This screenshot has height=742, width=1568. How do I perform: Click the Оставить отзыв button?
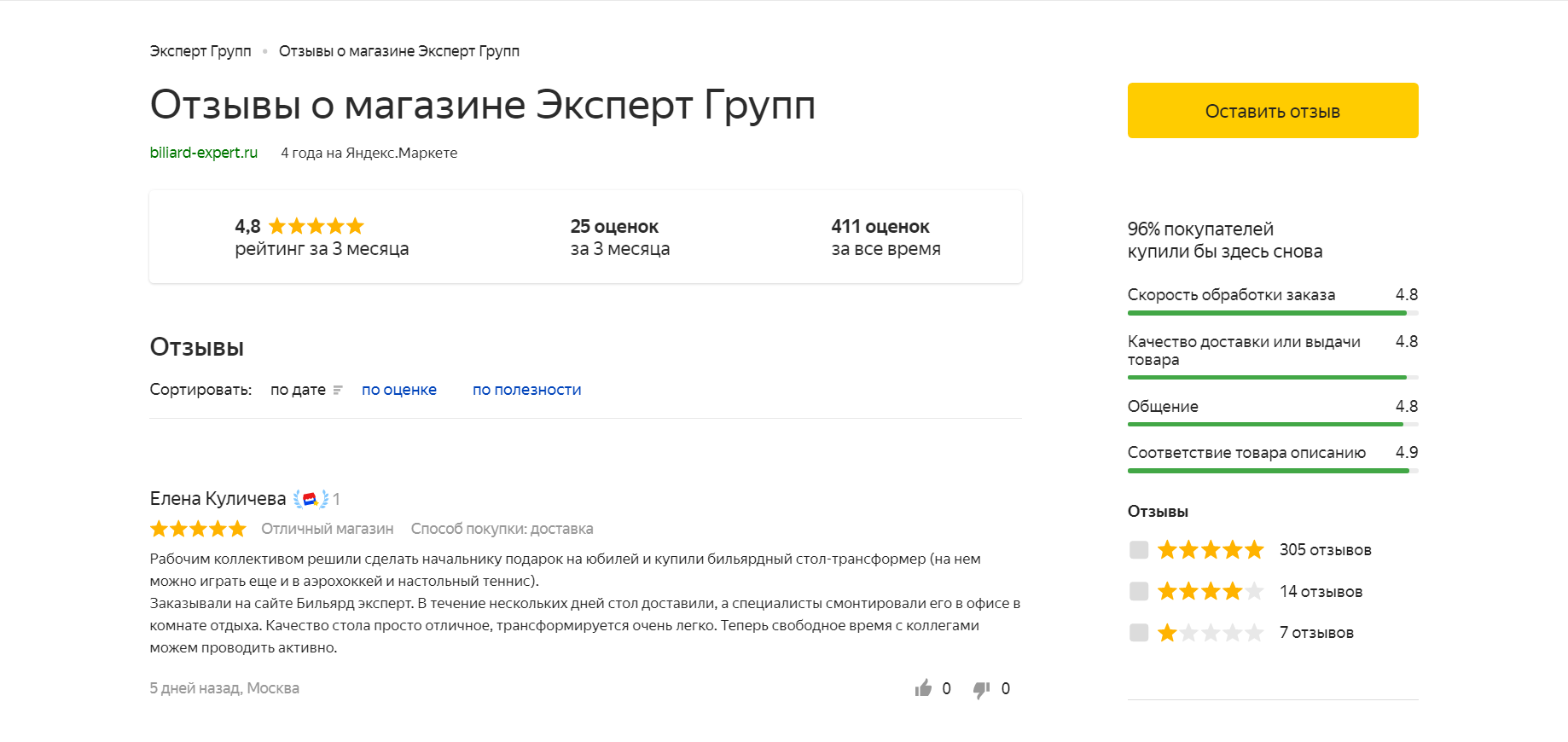1273,111
